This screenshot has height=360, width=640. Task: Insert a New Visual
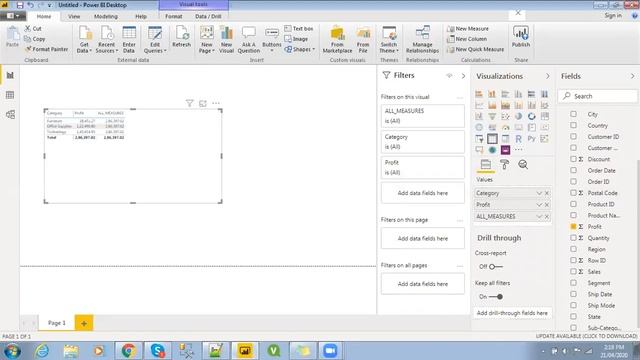(x=226, y=39)
